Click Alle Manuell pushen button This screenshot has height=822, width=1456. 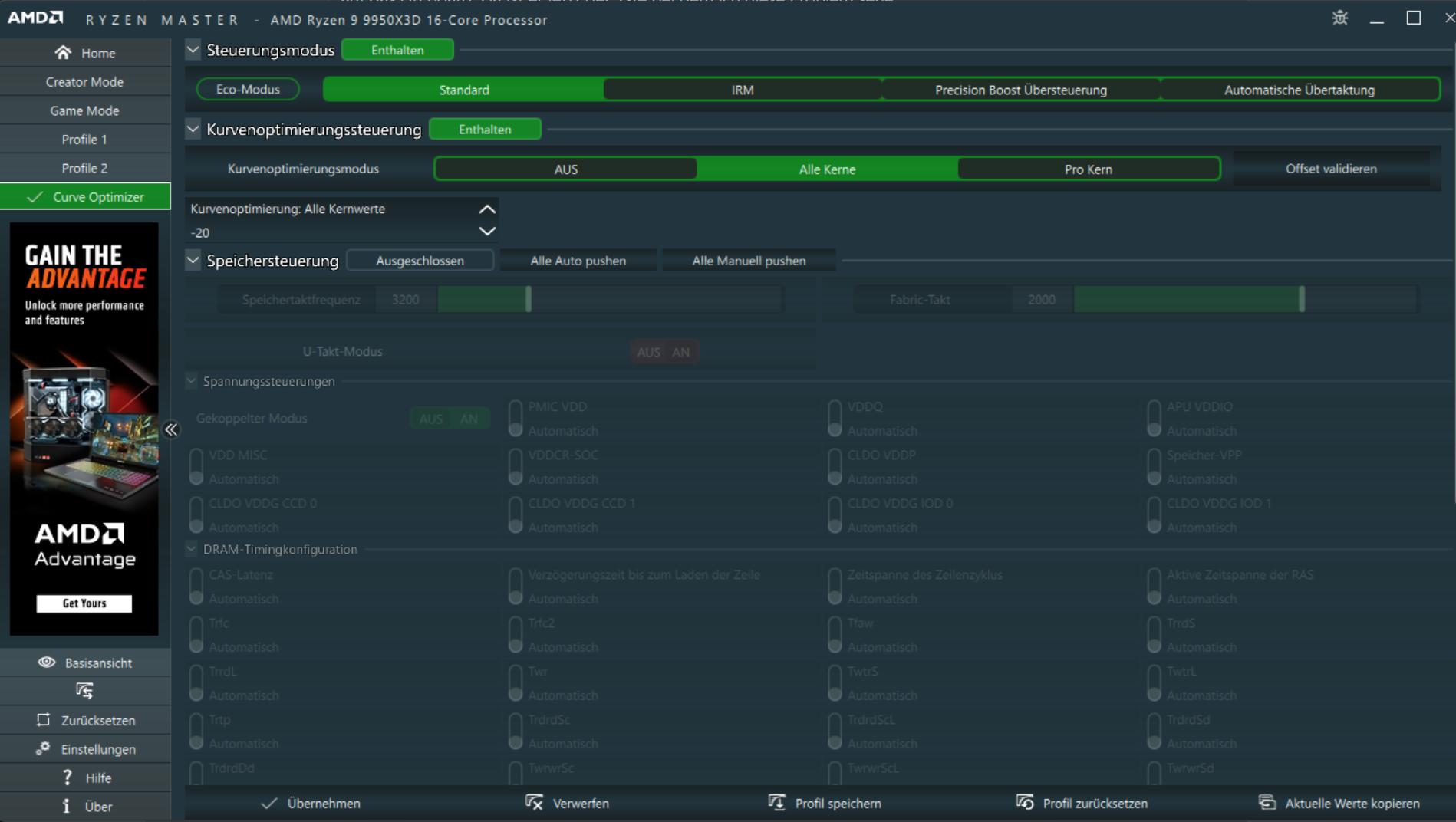pyautogui.click(x=749, y=261)
